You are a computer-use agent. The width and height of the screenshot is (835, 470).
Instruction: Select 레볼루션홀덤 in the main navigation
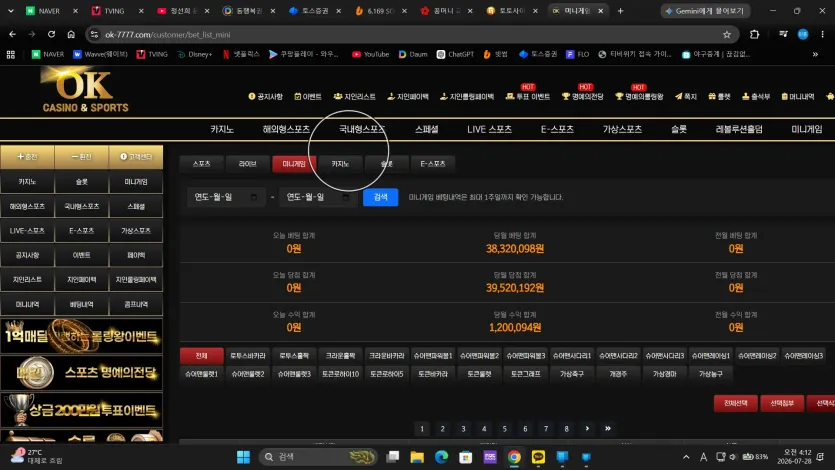pos(739,129)
